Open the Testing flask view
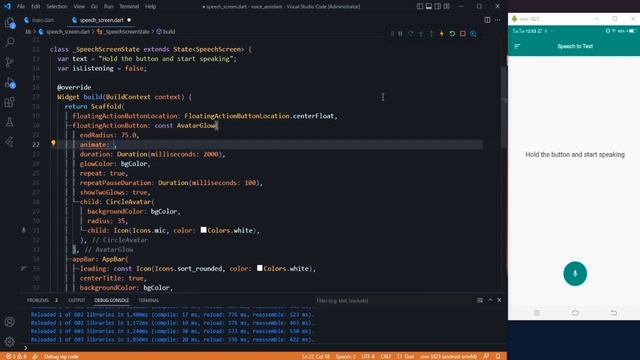The height and width of the screenshot is (360, 640). [9, 122]
